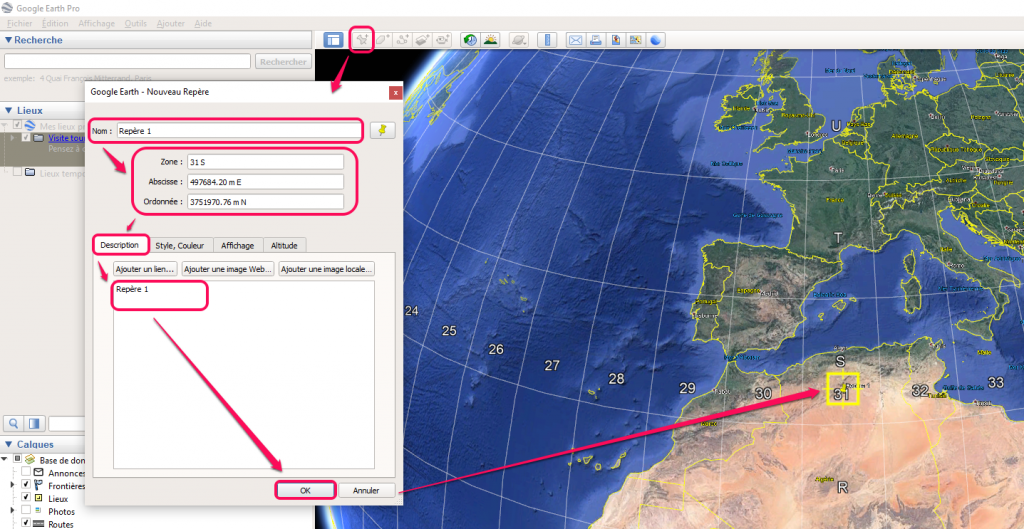Uncheck the Lieux layer checkbox
This screenshot has height=529, width=1024.
(x=26, y=499)
